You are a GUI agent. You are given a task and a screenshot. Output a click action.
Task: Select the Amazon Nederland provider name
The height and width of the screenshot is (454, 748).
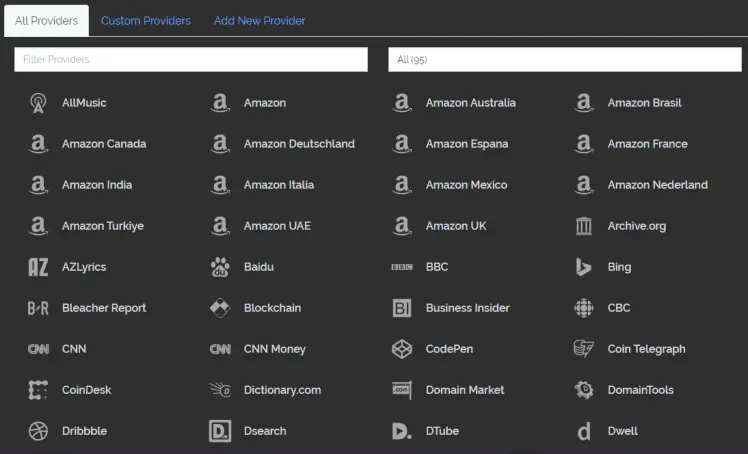(657, 185)
